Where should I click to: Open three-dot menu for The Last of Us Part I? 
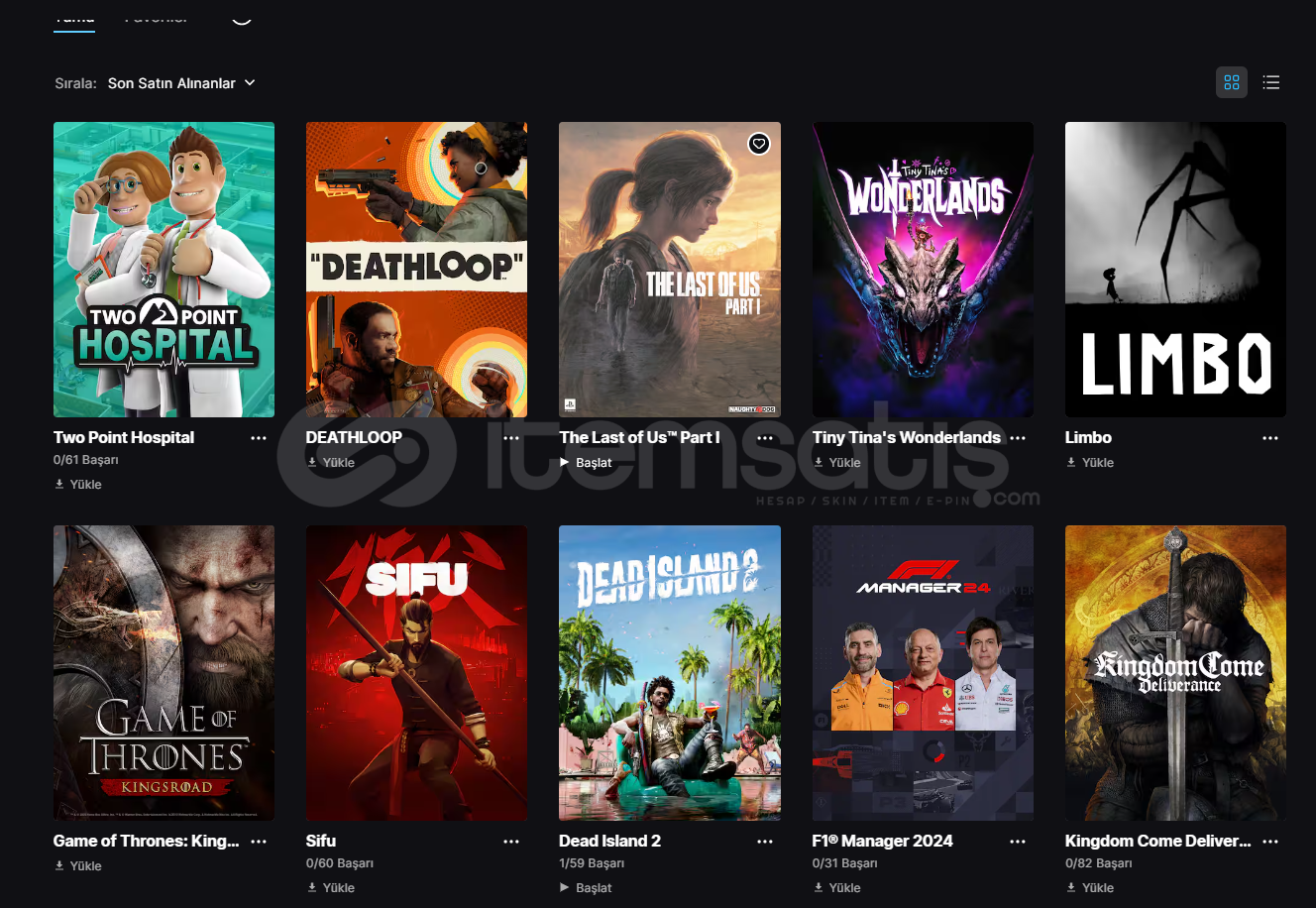[765, 437]
